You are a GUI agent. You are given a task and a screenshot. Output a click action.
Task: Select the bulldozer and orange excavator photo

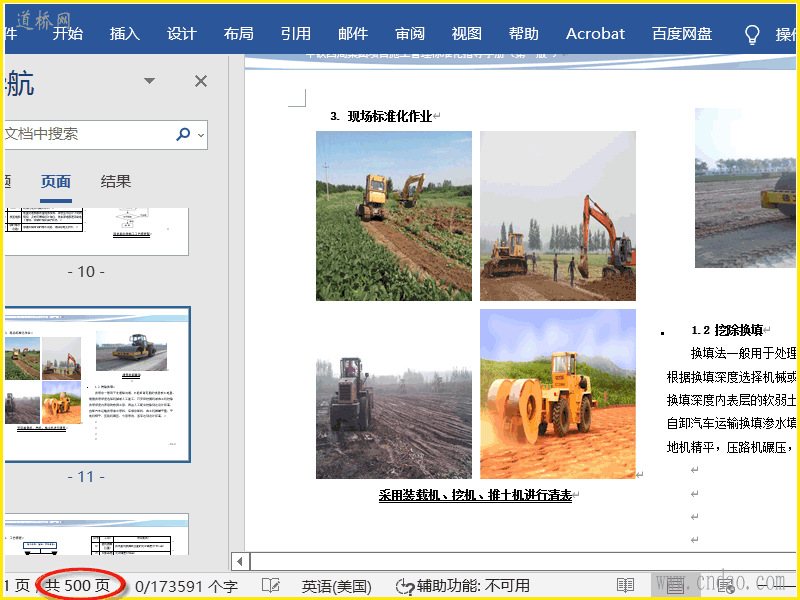click(558, 216)
